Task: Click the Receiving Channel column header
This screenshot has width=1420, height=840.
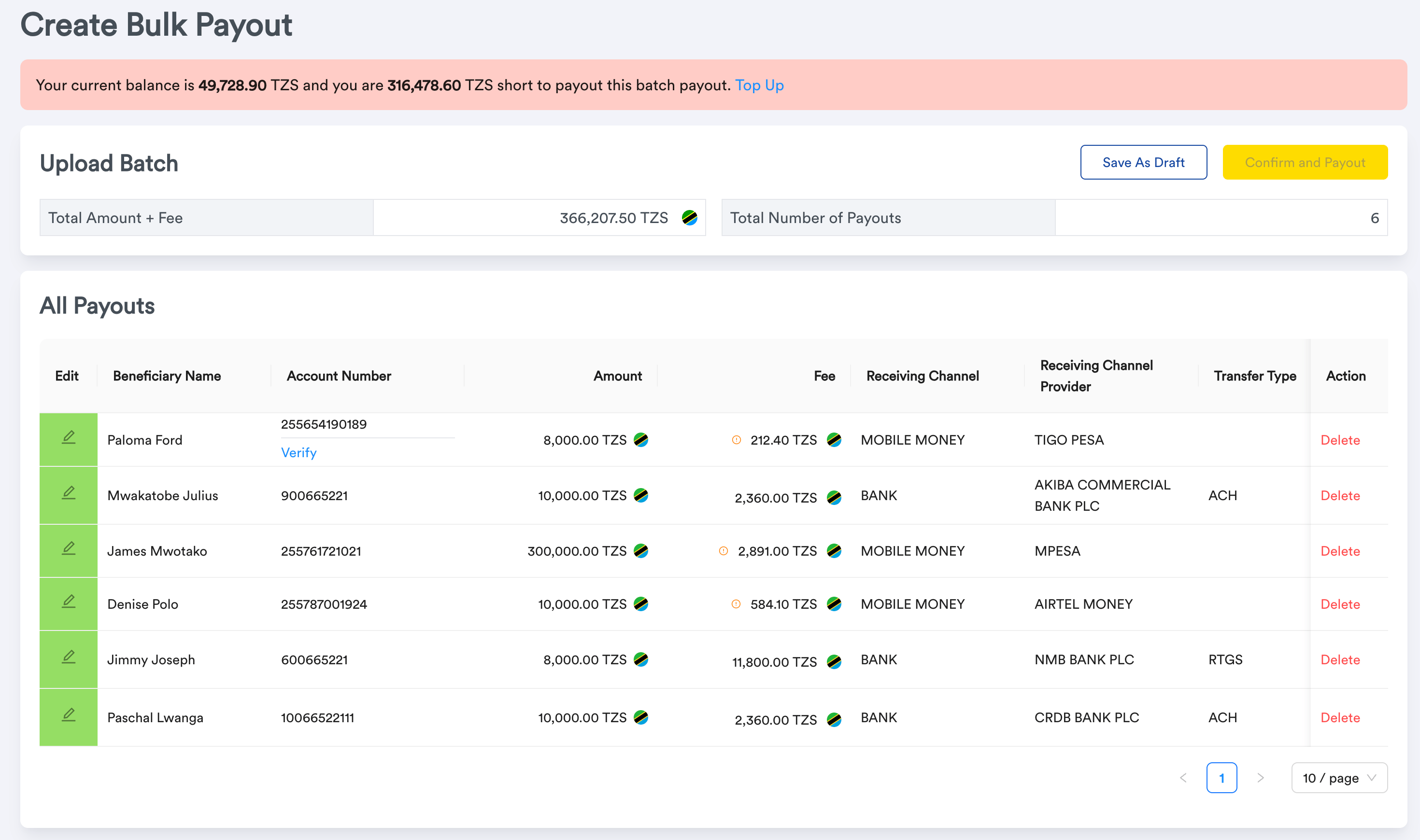Action: [923, 376]
